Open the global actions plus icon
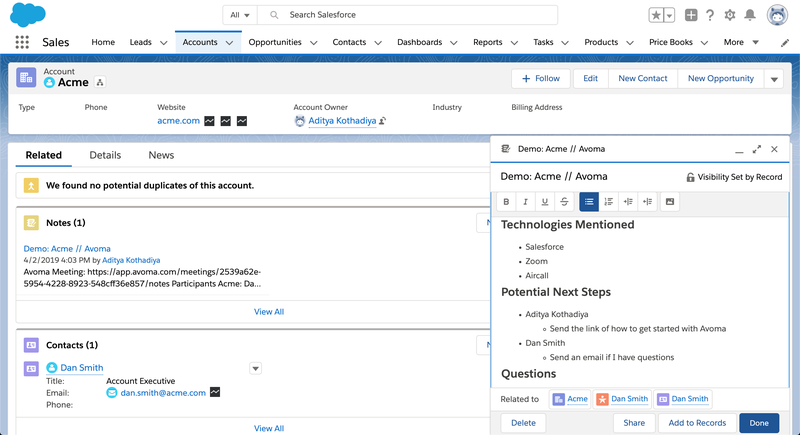The height and width of the screenshot is (435, 800). pyautogui.click(x=691, y=15)
